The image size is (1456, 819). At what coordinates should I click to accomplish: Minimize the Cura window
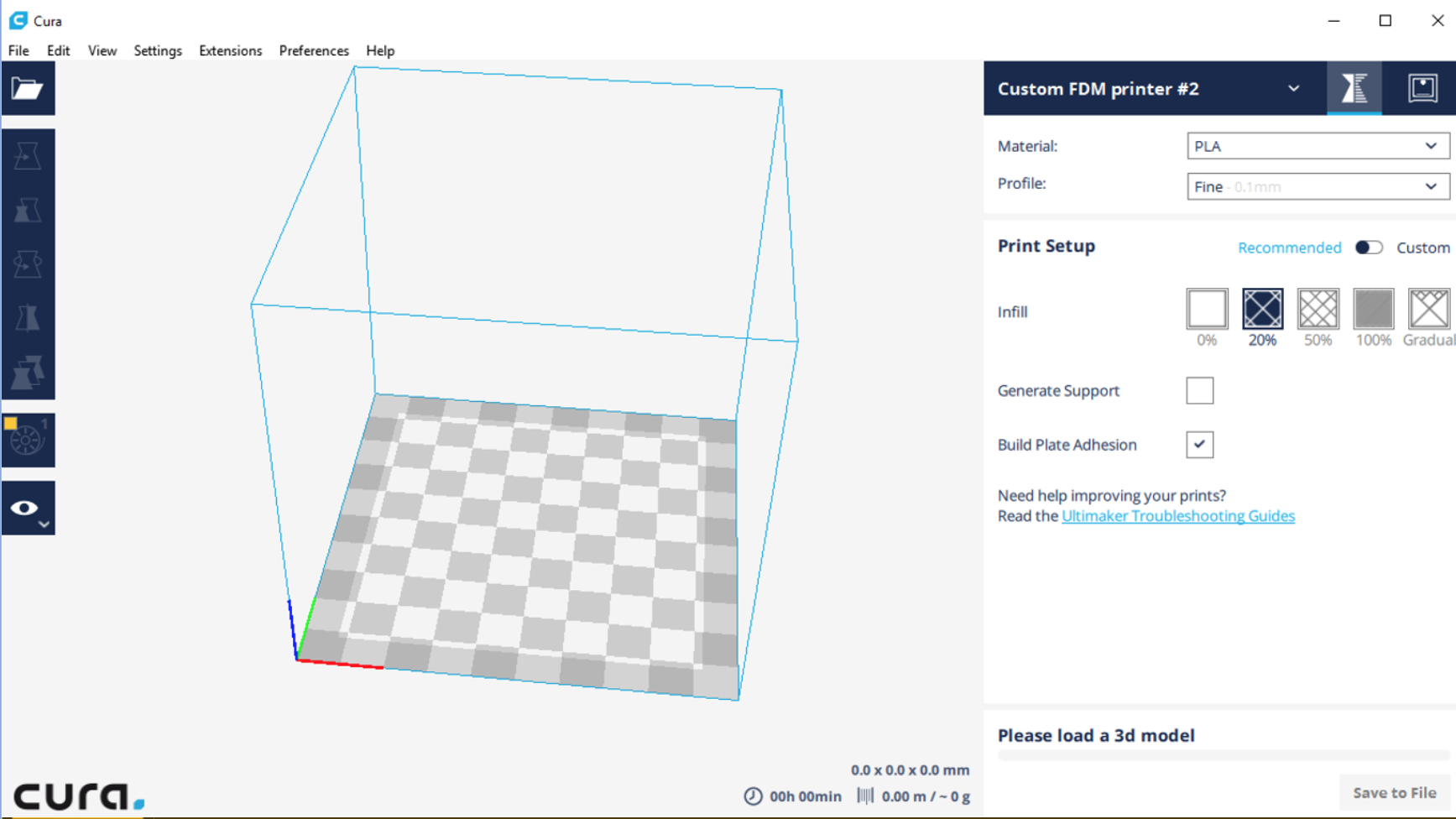tap(1334, 20)
